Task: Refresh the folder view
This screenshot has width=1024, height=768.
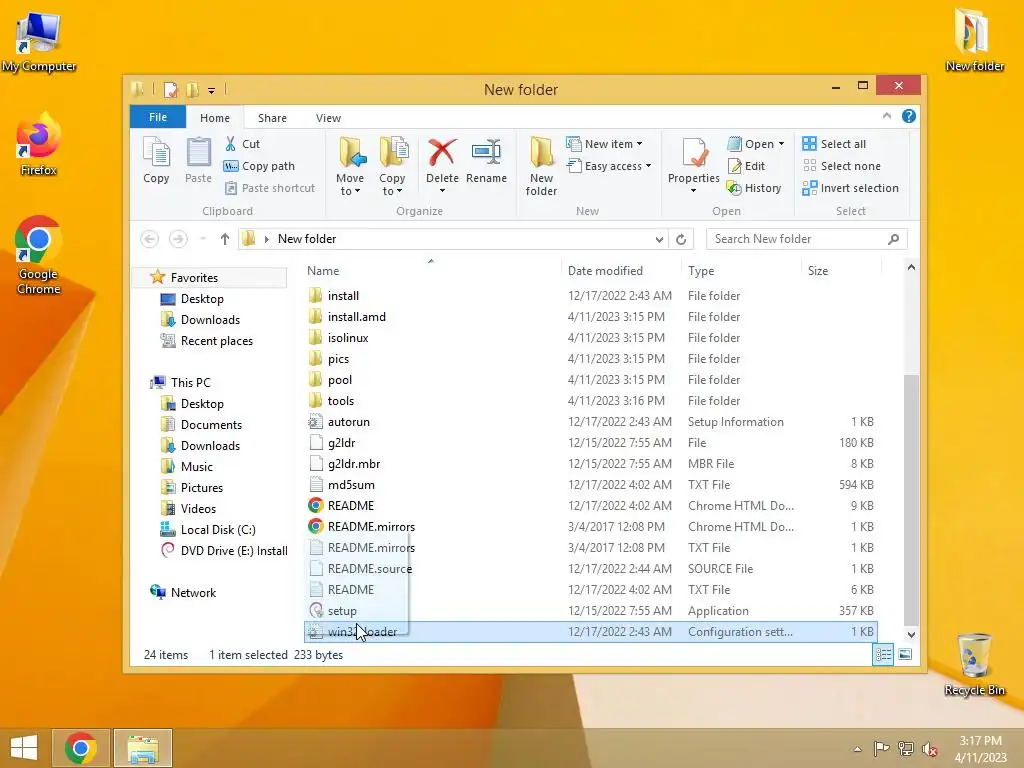Action: [681, 239]
